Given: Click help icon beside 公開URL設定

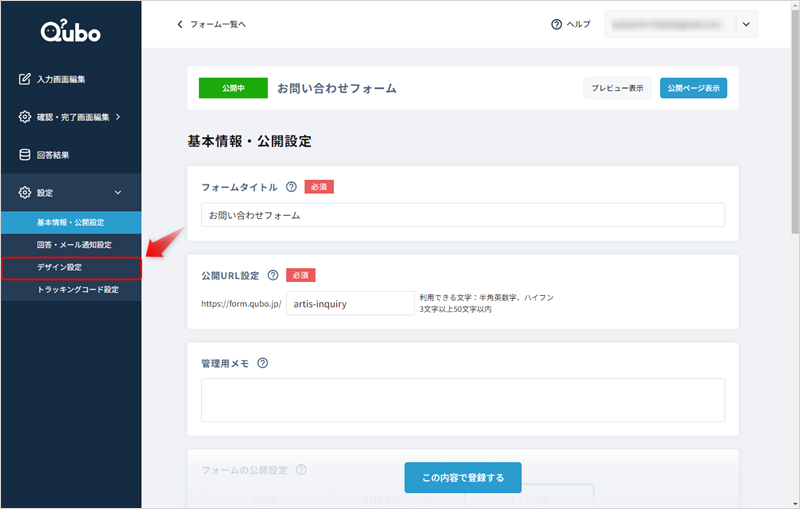Looking at the screenshot, I should [273, 275].
